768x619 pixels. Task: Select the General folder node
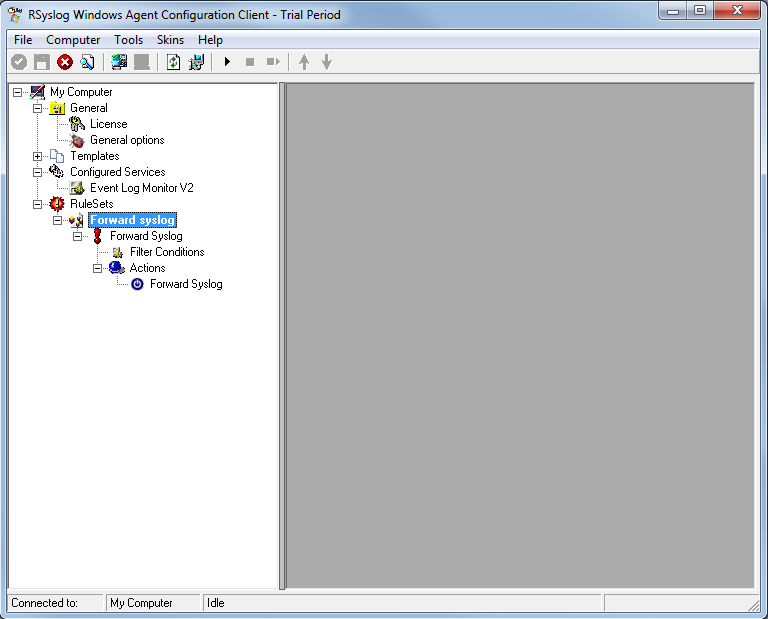point(89,108)
